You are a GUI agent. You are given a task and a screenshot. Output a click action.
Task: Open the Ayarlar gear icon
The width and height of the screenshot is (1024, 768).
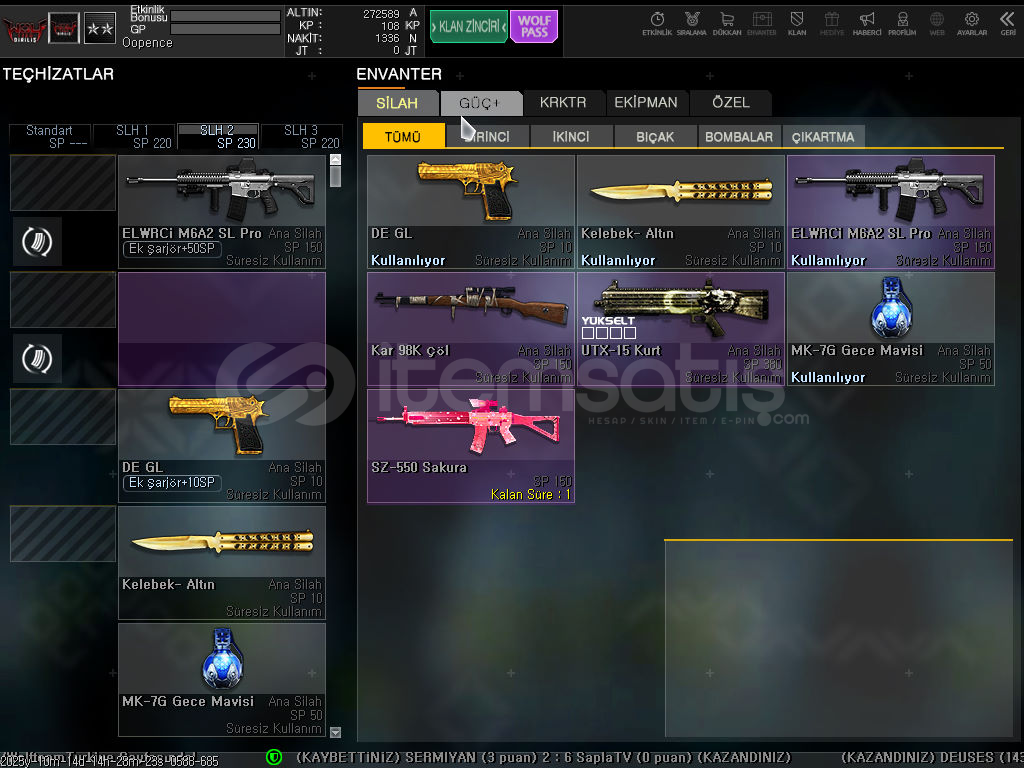[971, 23]
